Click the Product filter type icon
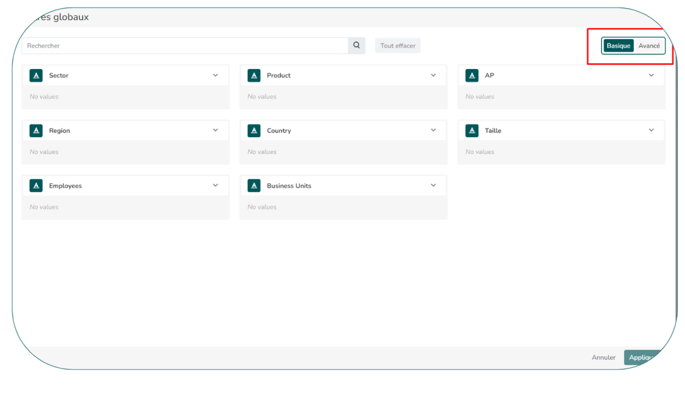The width and height of the screenshot is (685, 395). pyautogui.click(x=254, y=76)
